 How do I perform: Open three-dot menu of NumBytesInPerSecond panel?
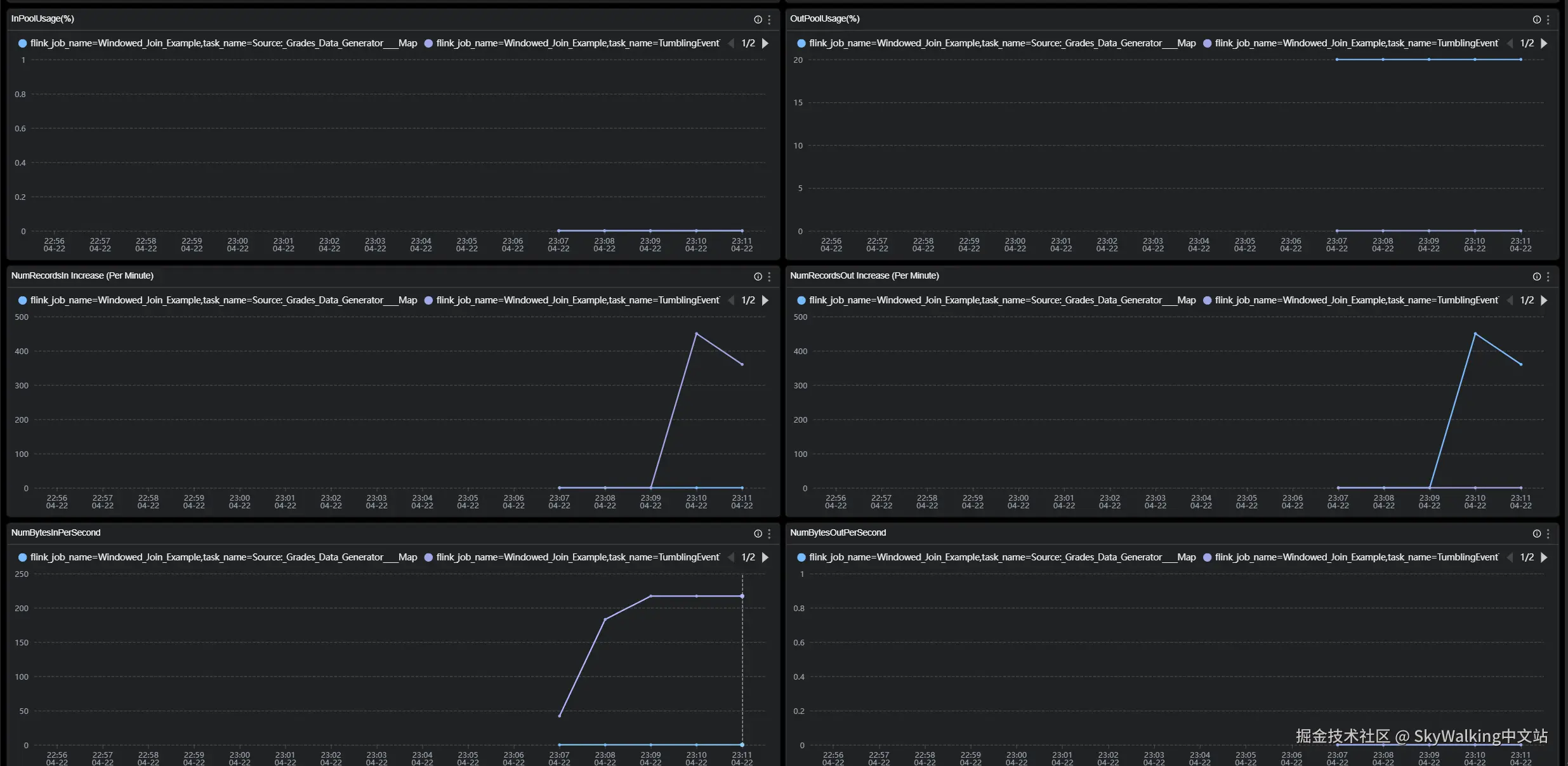[x=769, y=534]
